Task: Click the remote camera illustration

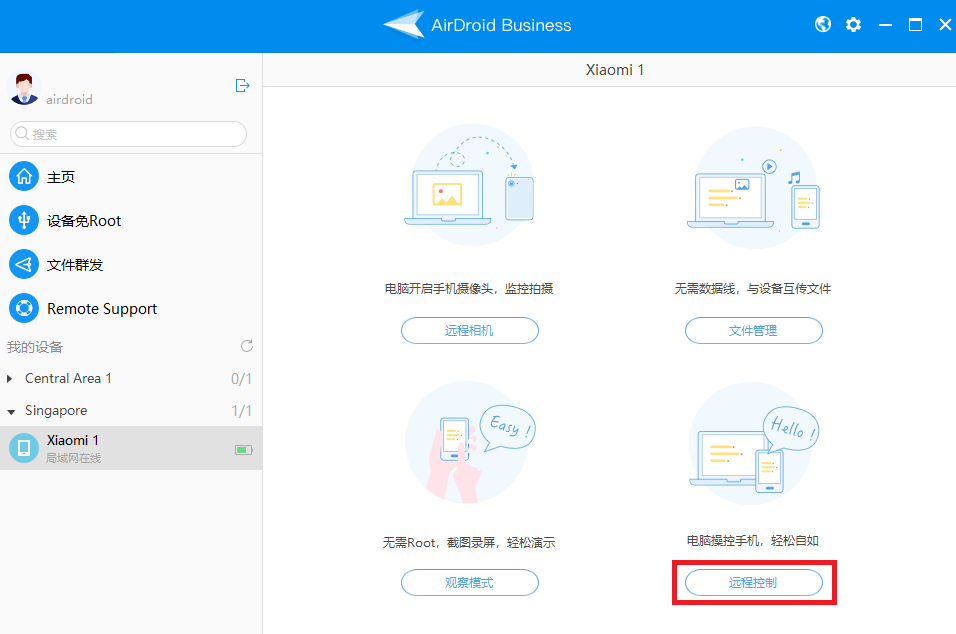Action: coord(469,185)
